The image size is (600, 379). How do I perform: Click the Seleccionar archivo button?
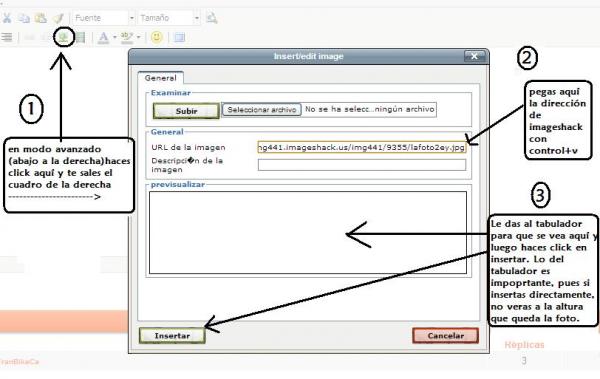(262, 110)
